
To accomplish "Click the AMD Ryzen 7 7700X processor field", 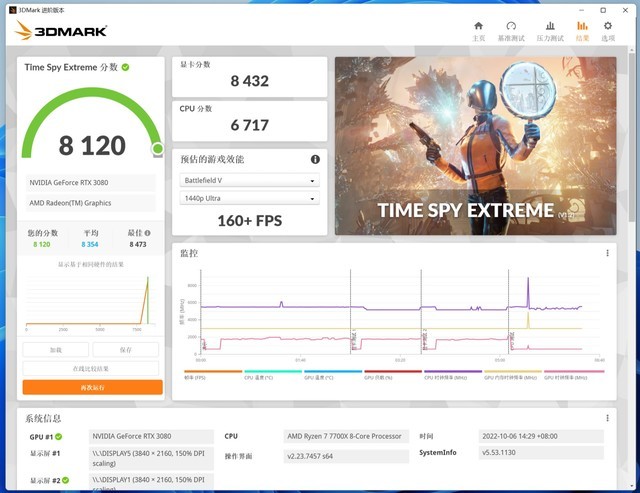I will click(346, 436).
